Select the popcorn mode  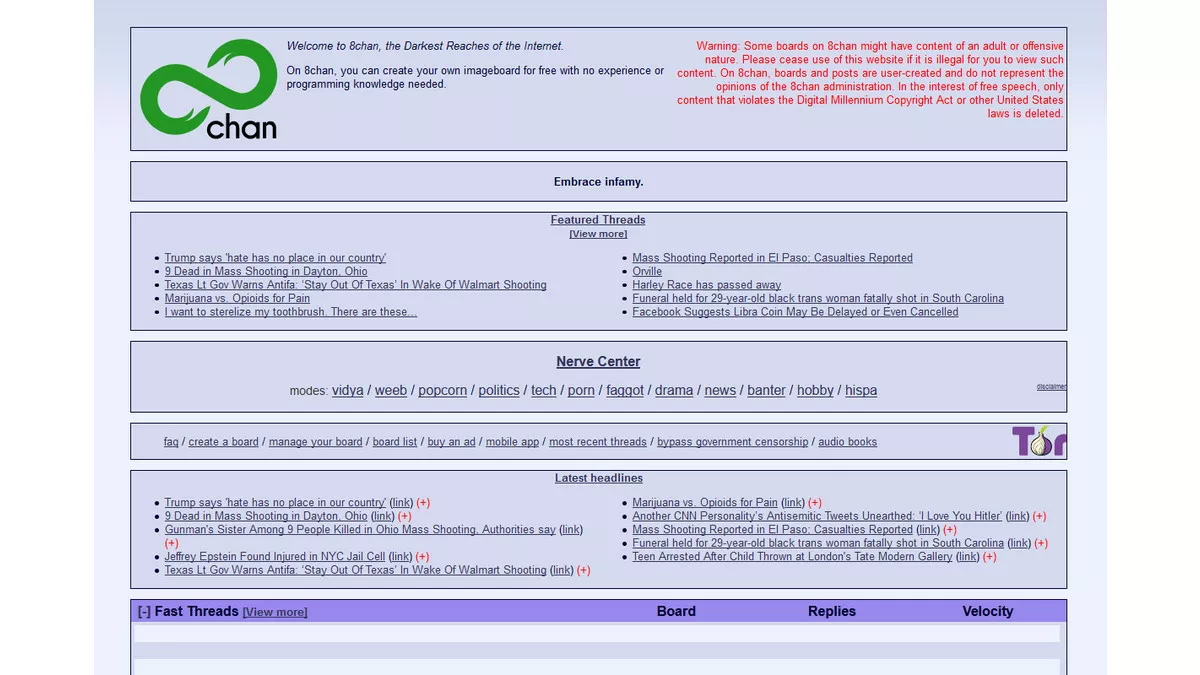443,391
